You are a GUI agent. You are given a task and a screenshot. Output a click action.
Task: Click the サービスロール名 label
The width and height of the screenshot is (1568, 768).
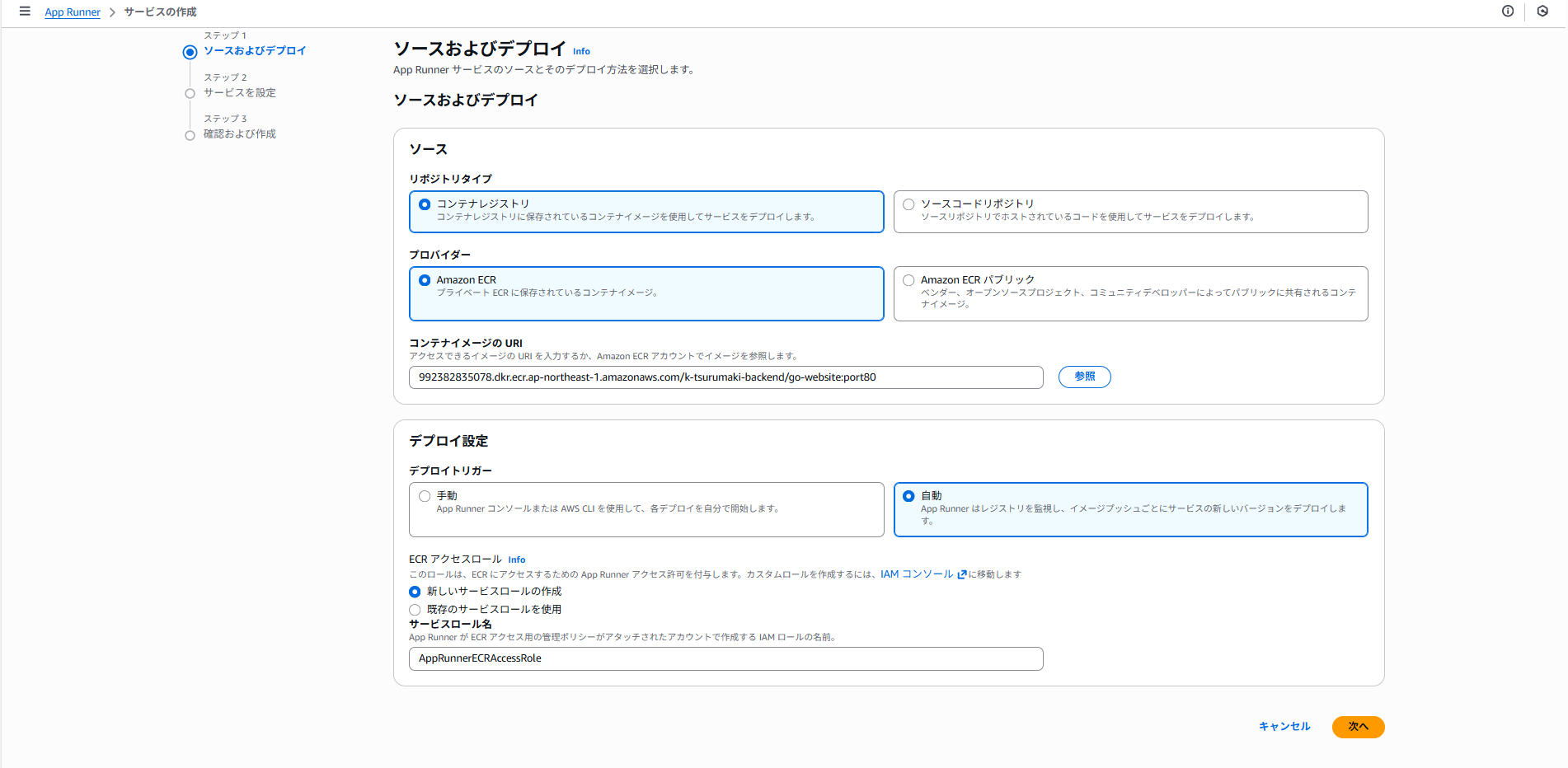coord(450,624)
